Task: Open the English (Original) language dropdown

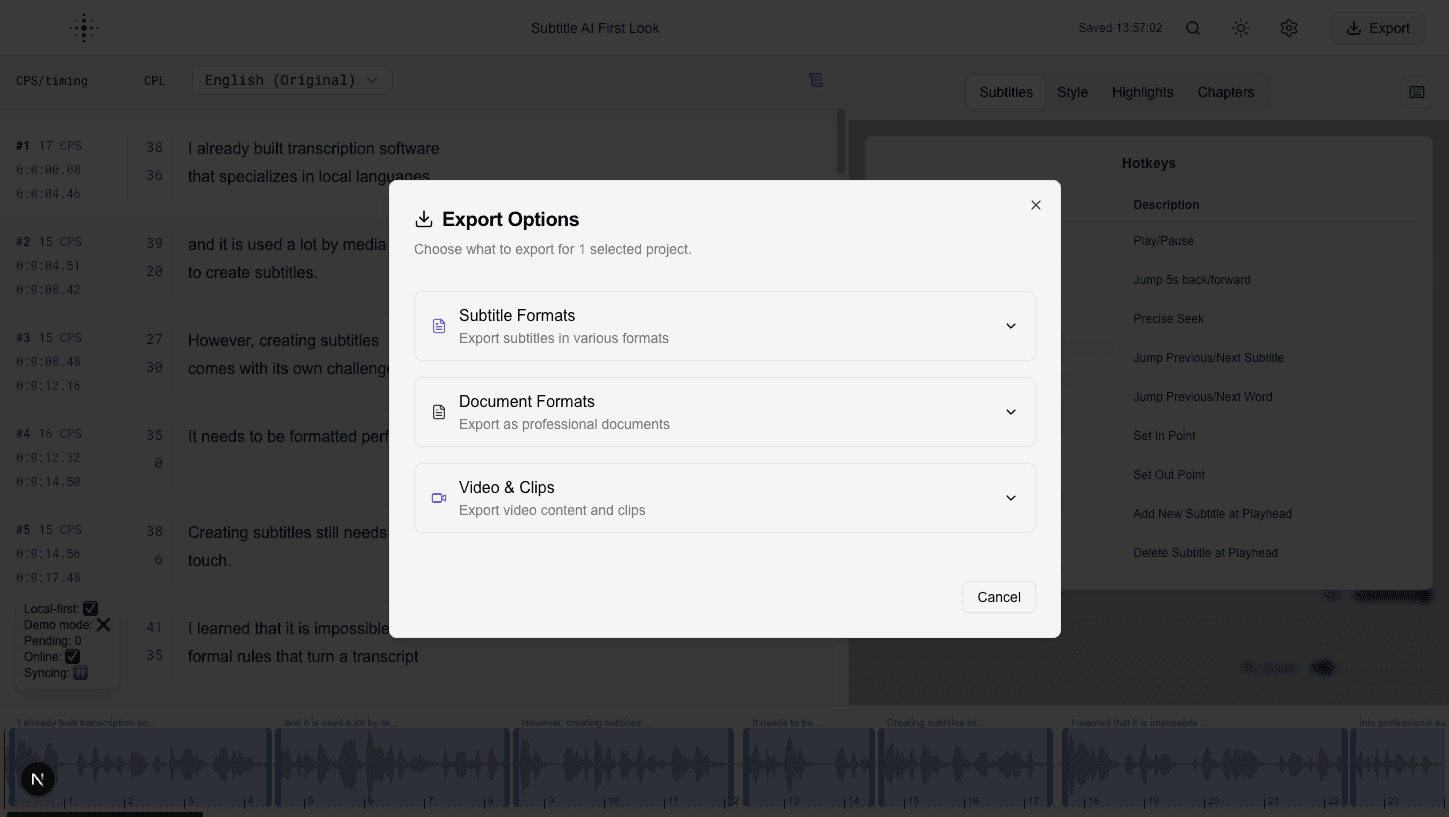Action: [x=291, y=80]
